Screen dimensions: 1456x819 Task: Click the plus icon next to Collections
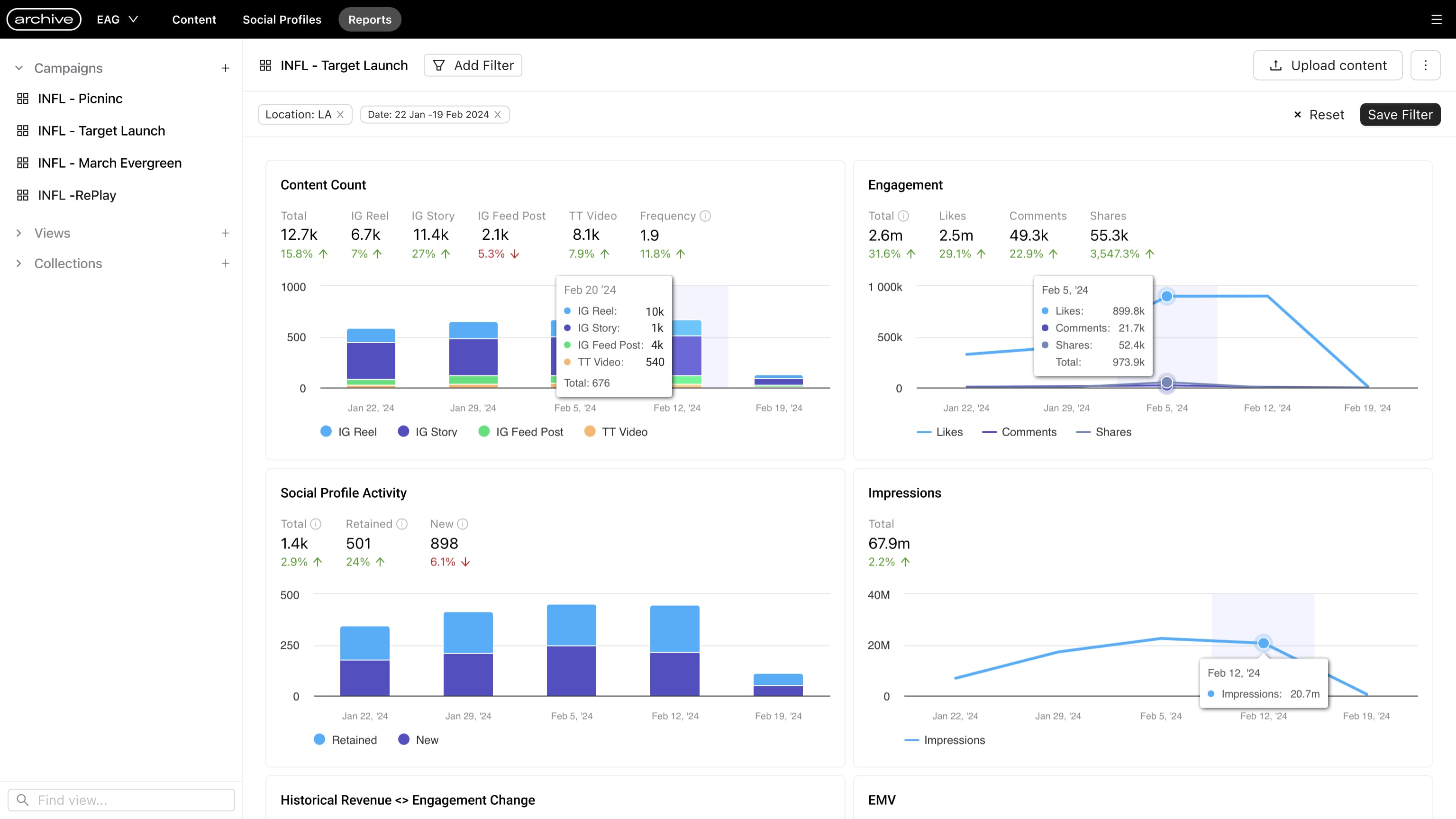(x=225, y=264)
